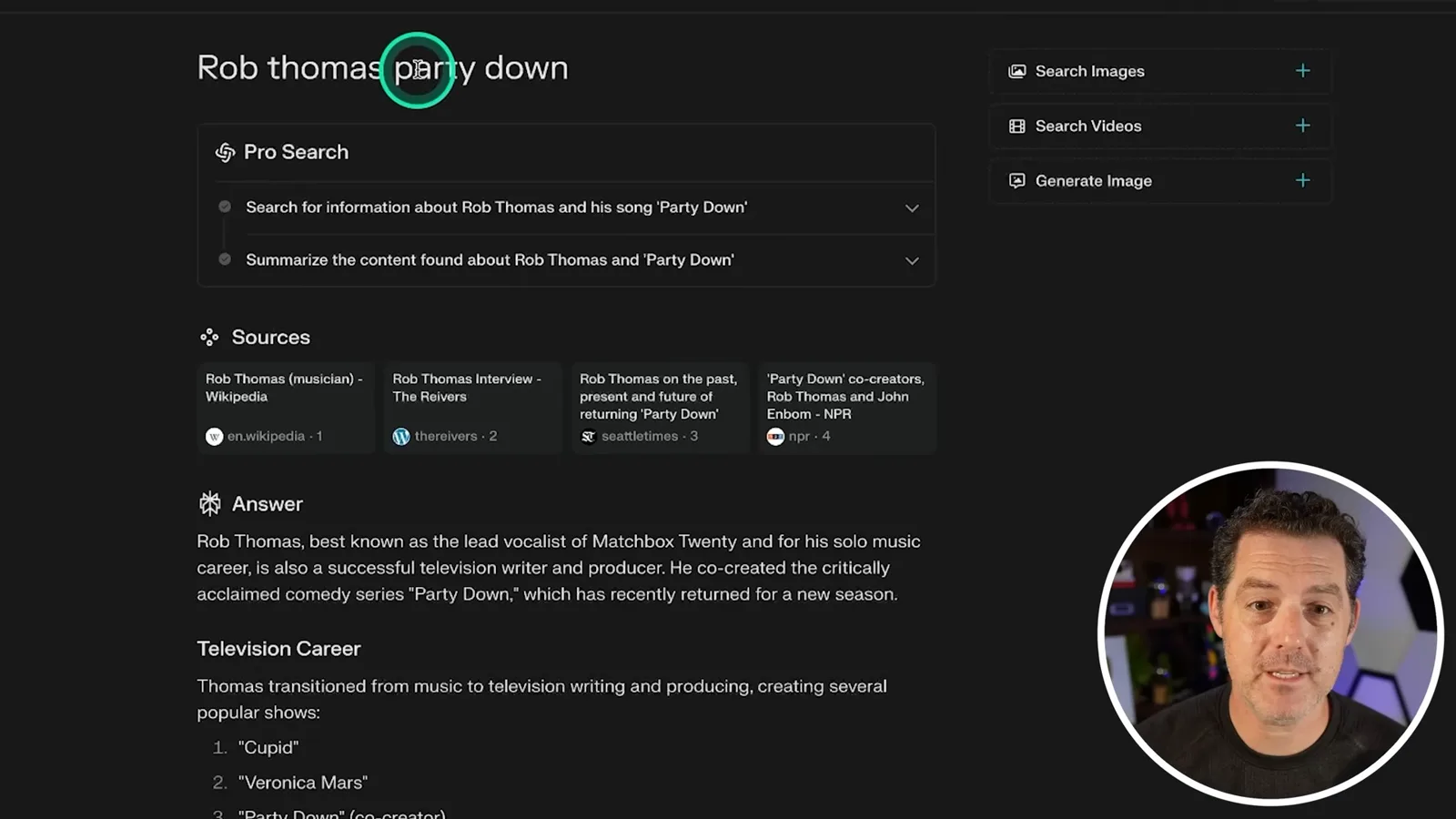Open the Seattle Times 'returning Party Down' source
Viewport: 1456px width, 819px height.
[x=660, y=408]
